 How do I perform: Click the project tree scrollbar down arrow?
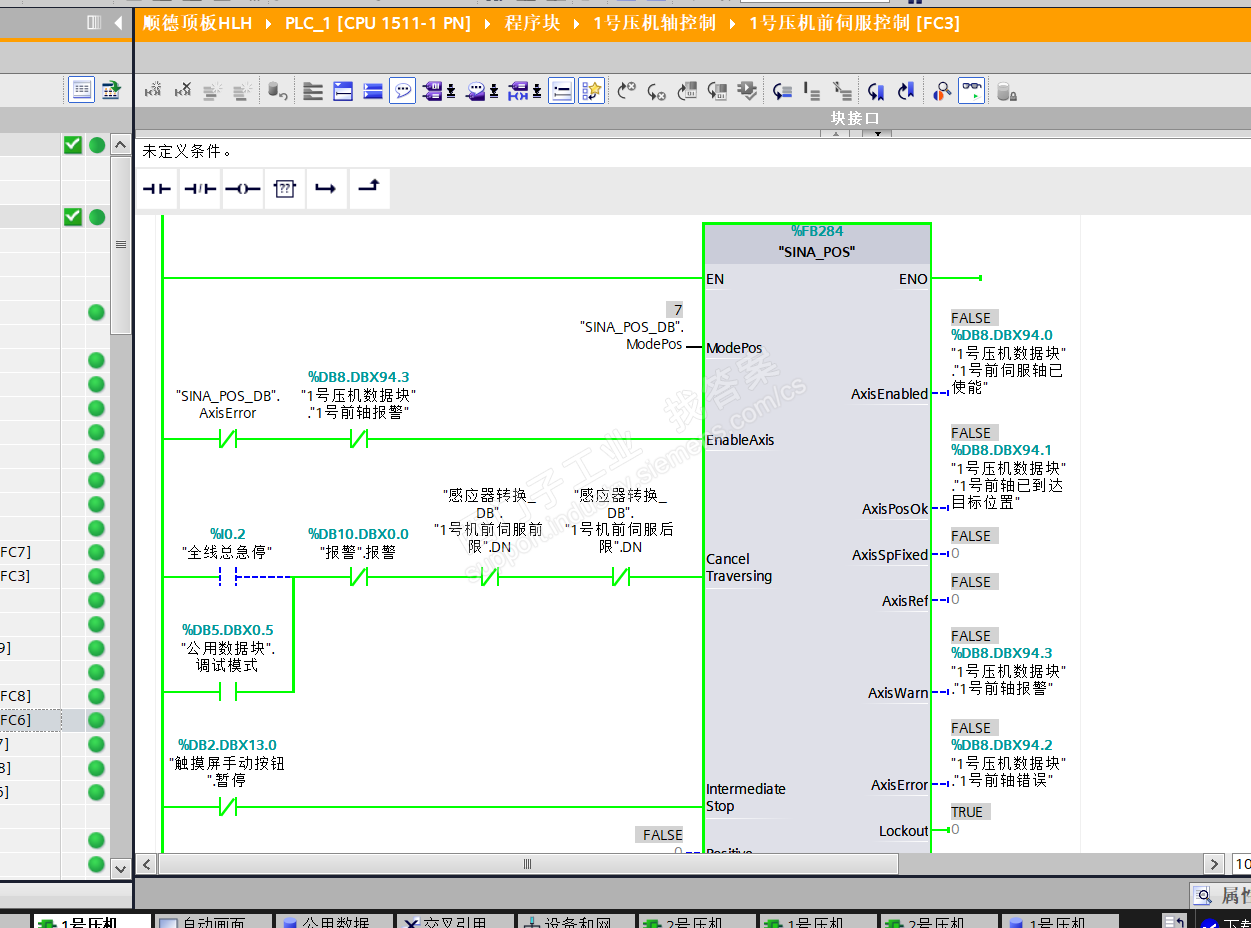click(120, 867)
